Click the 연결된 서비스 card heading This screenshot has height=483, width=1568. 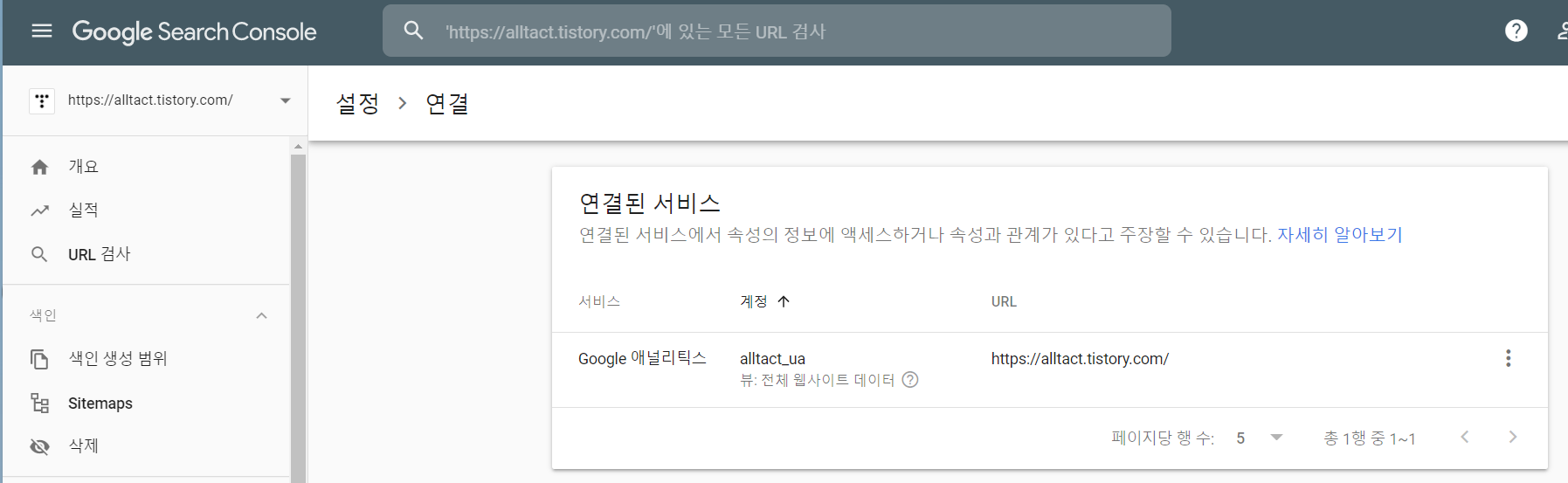pyautogui.click(x=650, y=204)
